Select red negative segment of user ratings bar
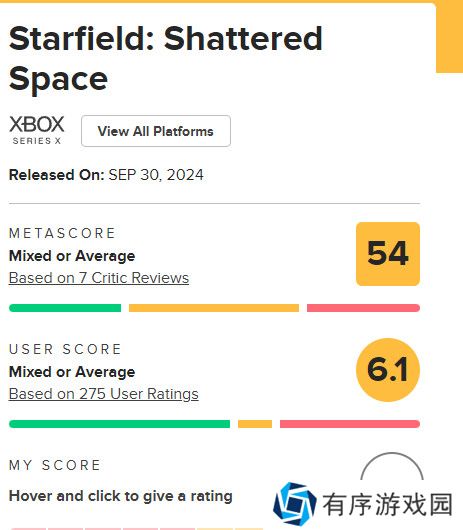Viewport: 463px width, 530px height. 350,424
